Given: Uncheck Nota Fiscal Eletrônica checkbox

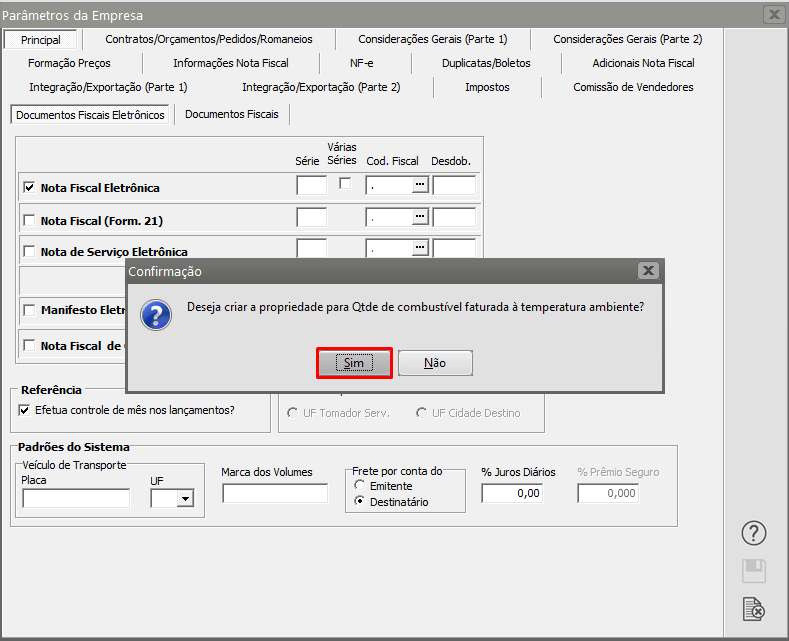Looking at the screenshot, I should 29,187.
